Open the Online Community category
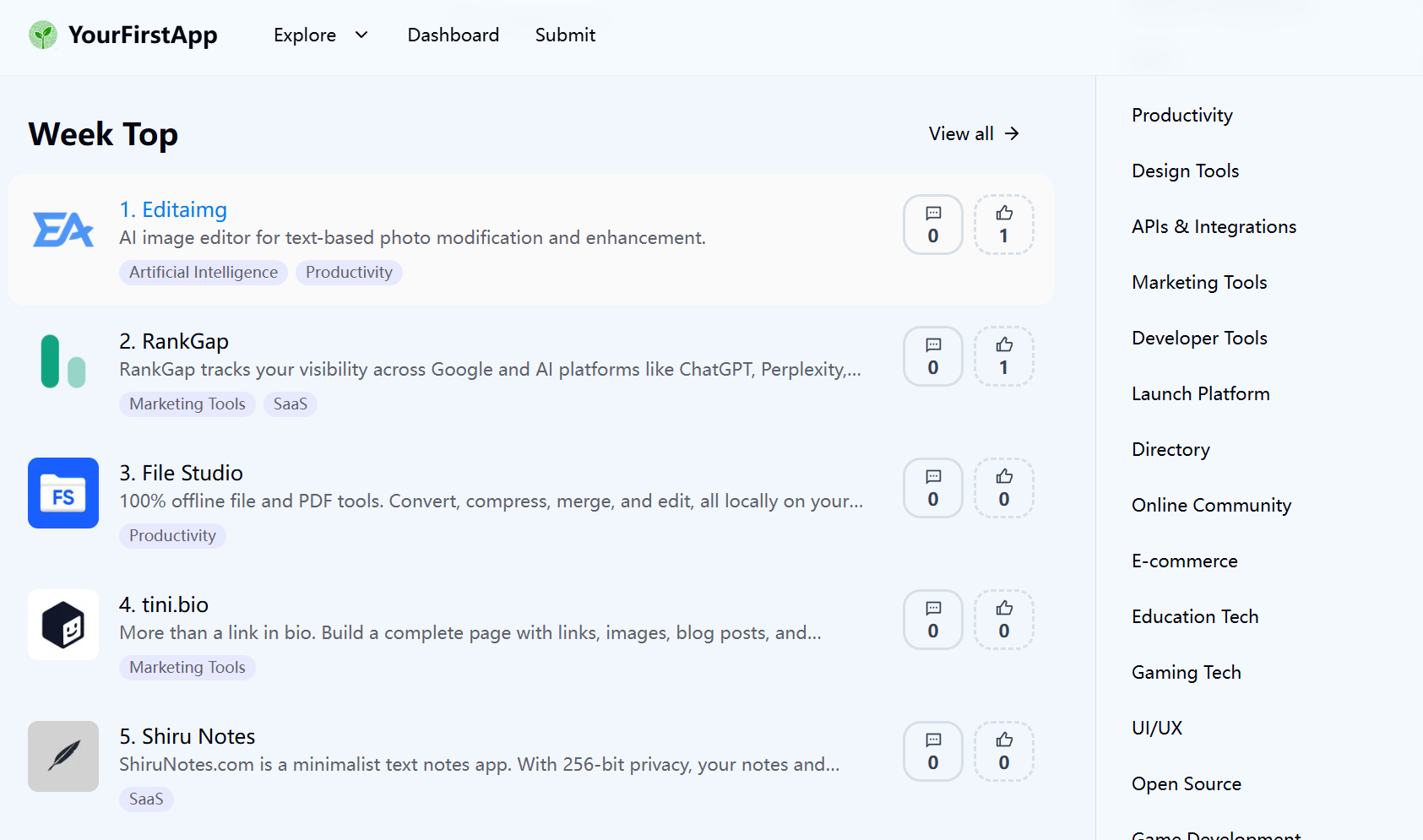 click(1212, 506)
